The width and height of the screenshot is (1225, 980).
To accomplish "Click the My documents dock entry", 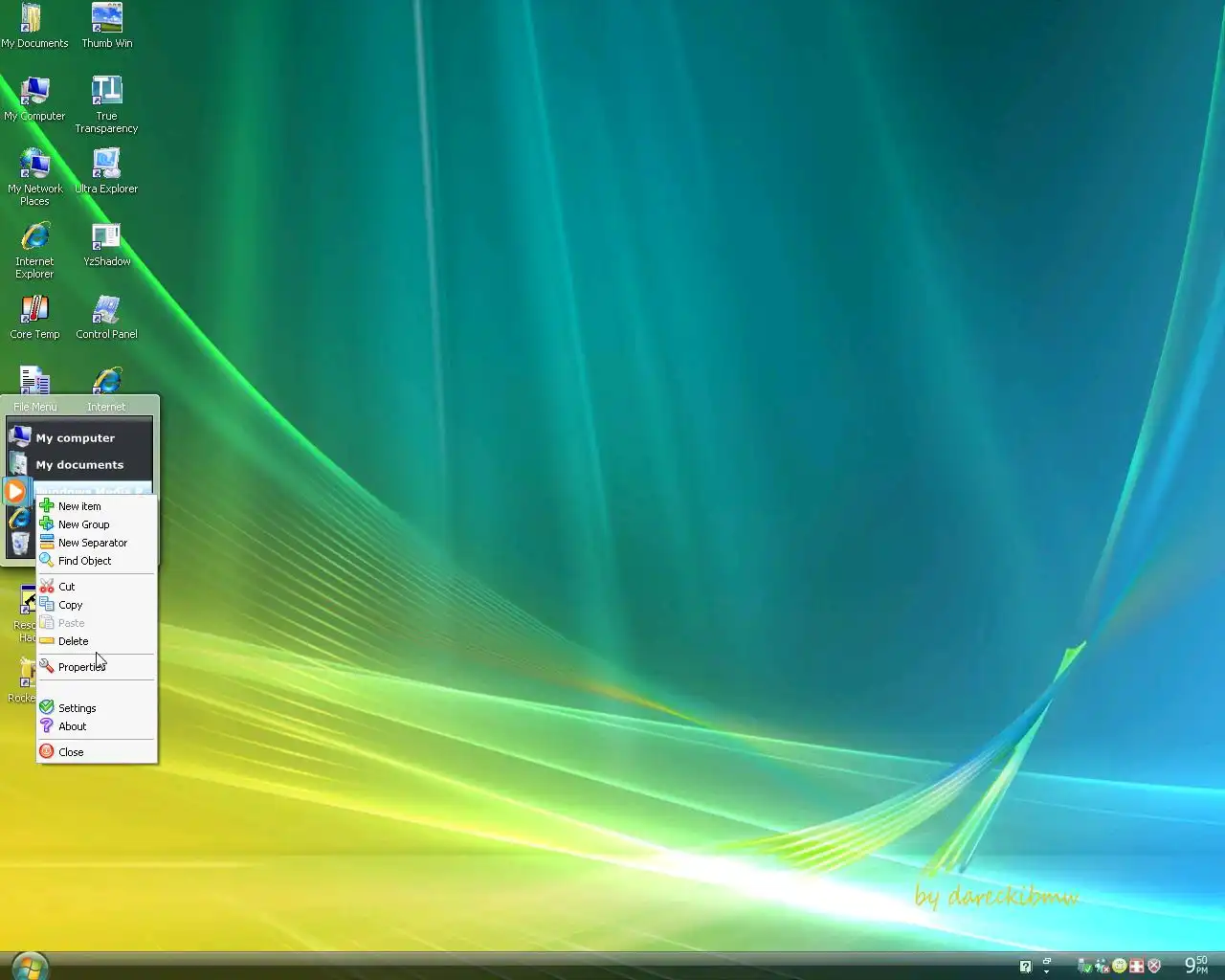I will (x=79, y=464).
